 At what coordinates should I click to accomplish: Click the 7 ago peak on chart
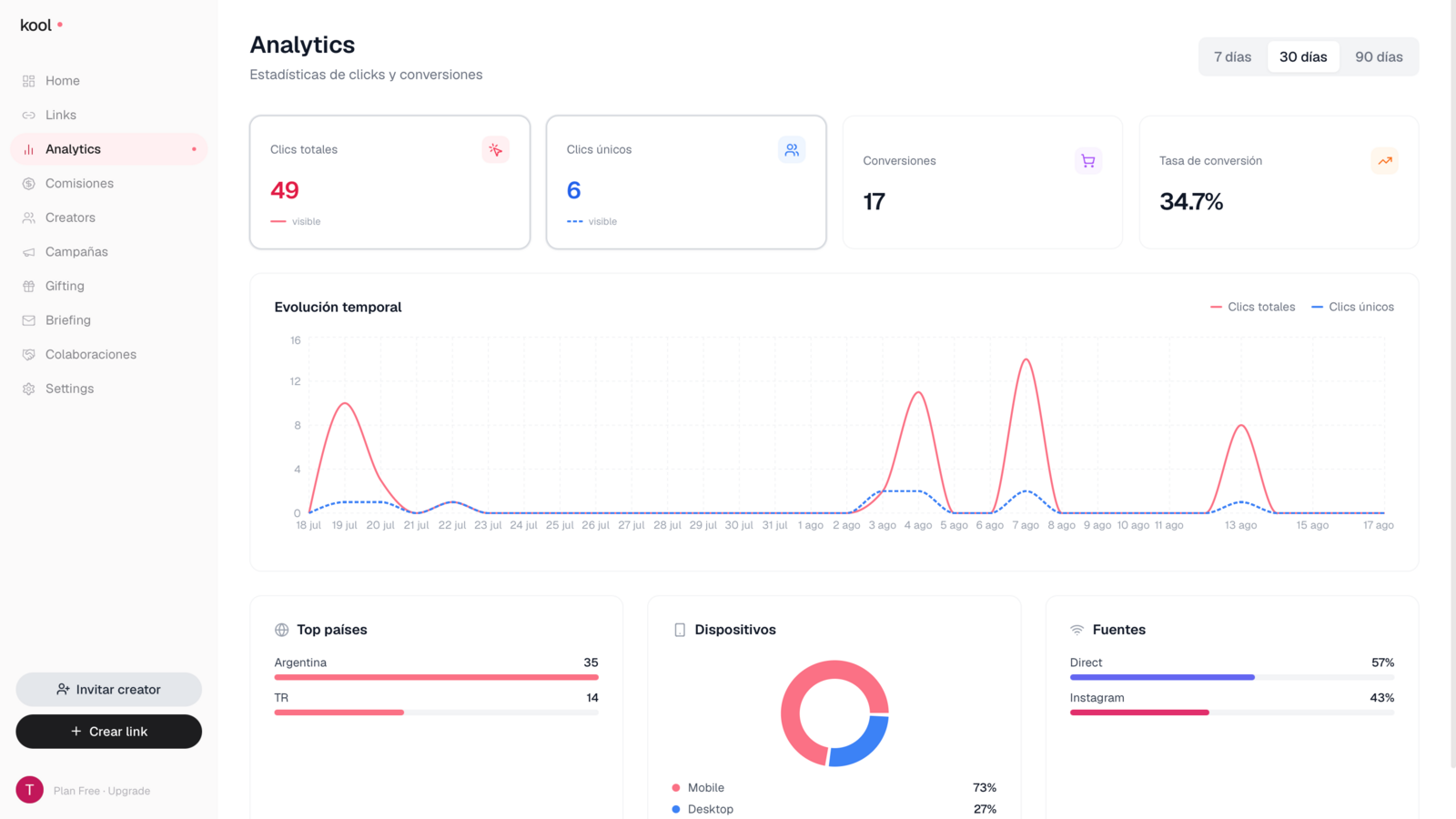(1026, 359)
